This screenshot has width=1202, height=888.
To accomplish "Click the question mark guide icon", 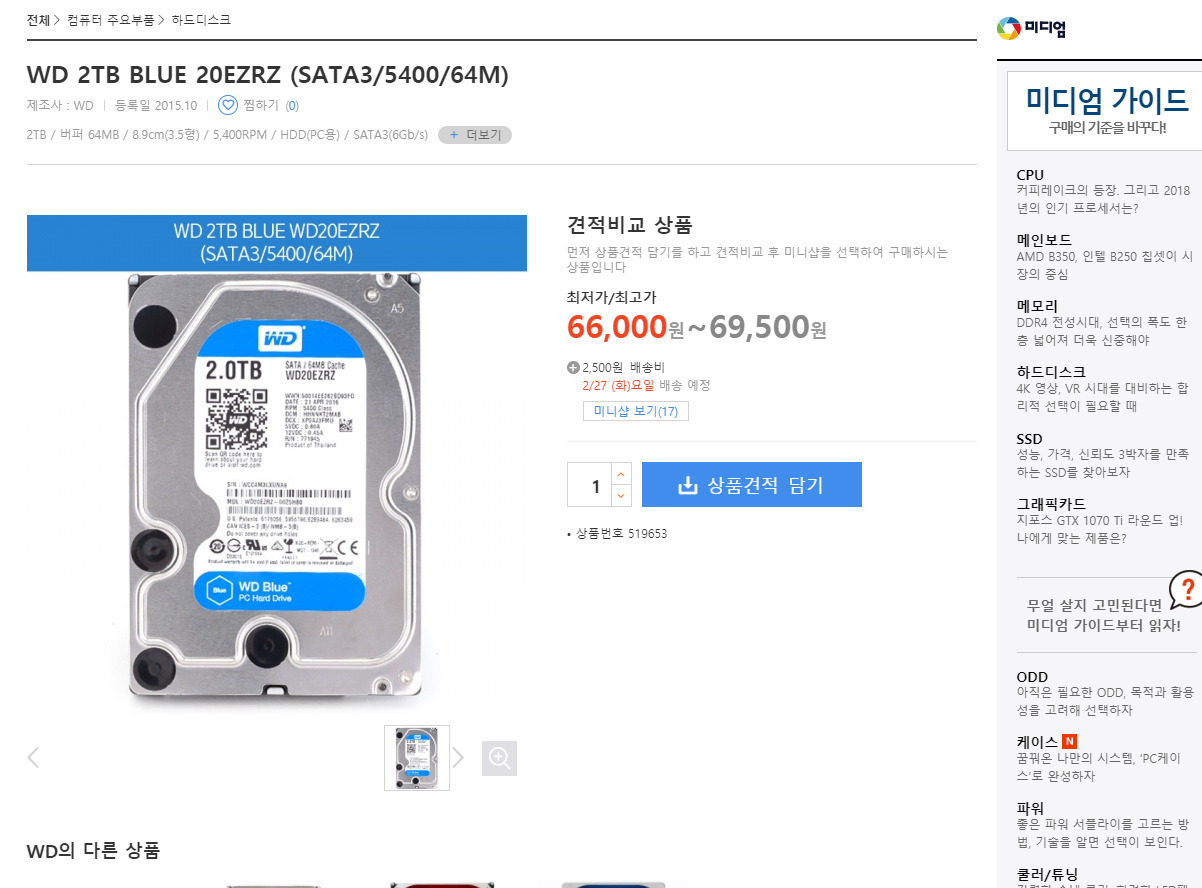I will 1186,589.
